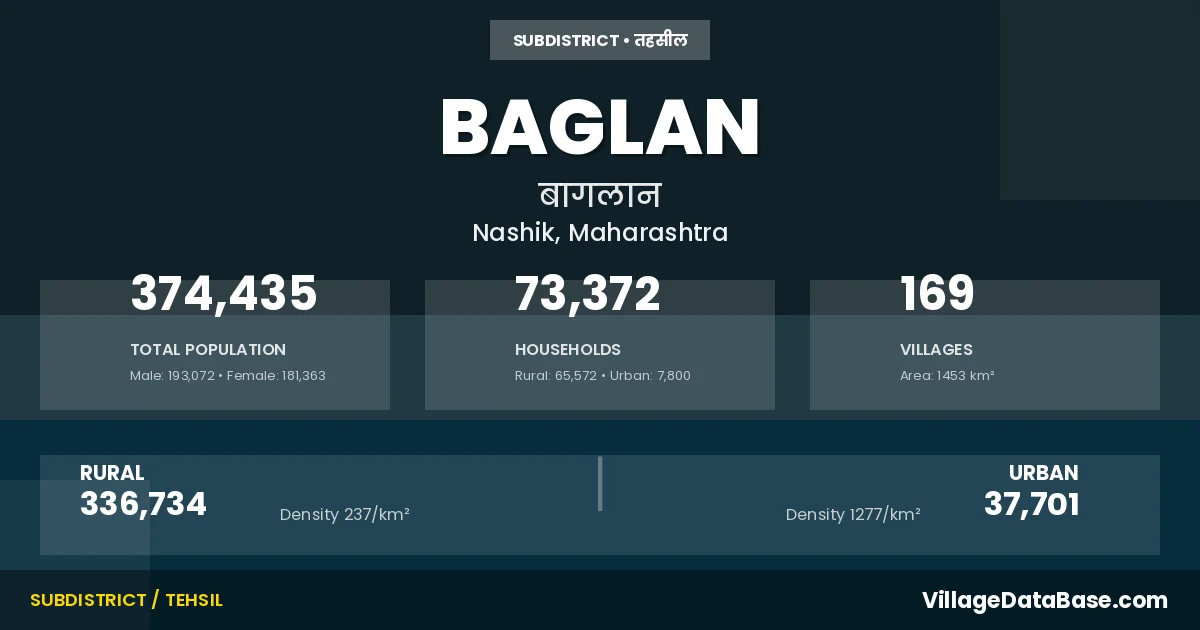Click the urban Density 1277/km² text
The width and height of the screenshot is (1200, 630).
tap(853, 515)
